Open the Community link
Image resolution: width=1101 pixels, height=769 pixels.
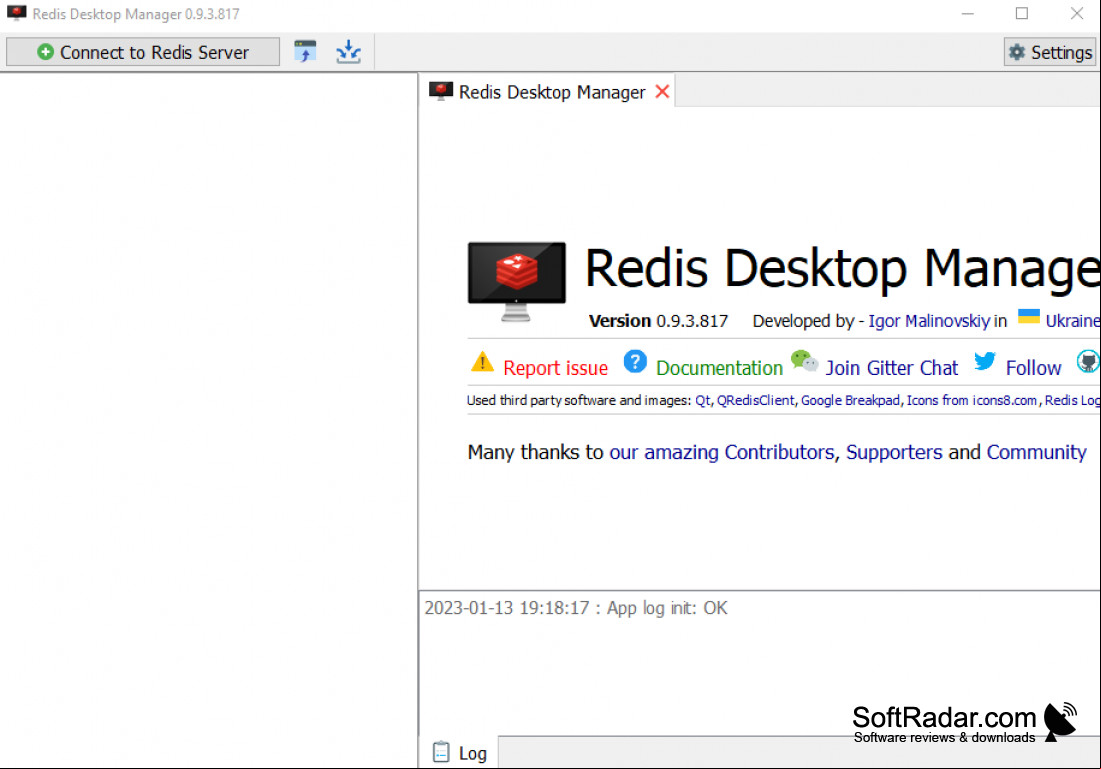1036,452
